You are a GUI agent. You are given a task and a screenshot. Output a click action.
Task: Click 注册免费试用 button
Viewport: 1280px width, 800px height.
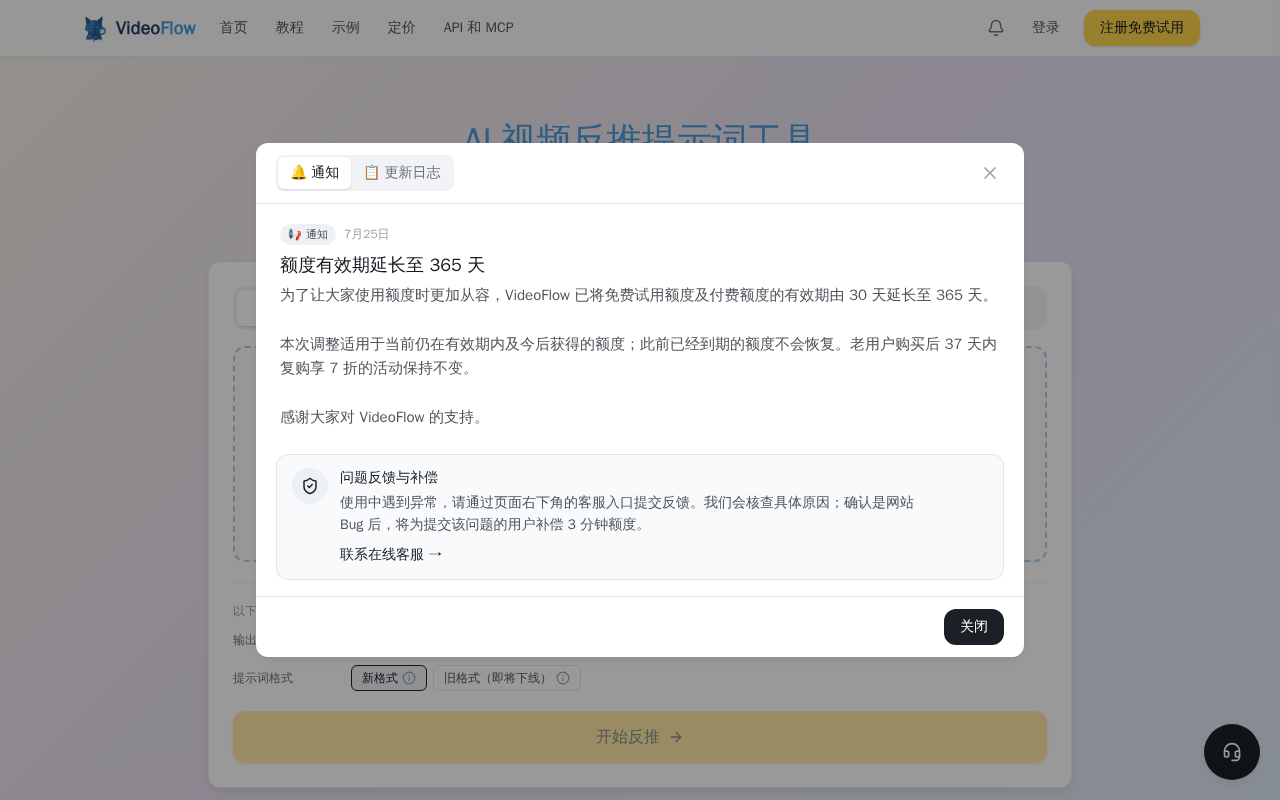tap(1142, 28)
